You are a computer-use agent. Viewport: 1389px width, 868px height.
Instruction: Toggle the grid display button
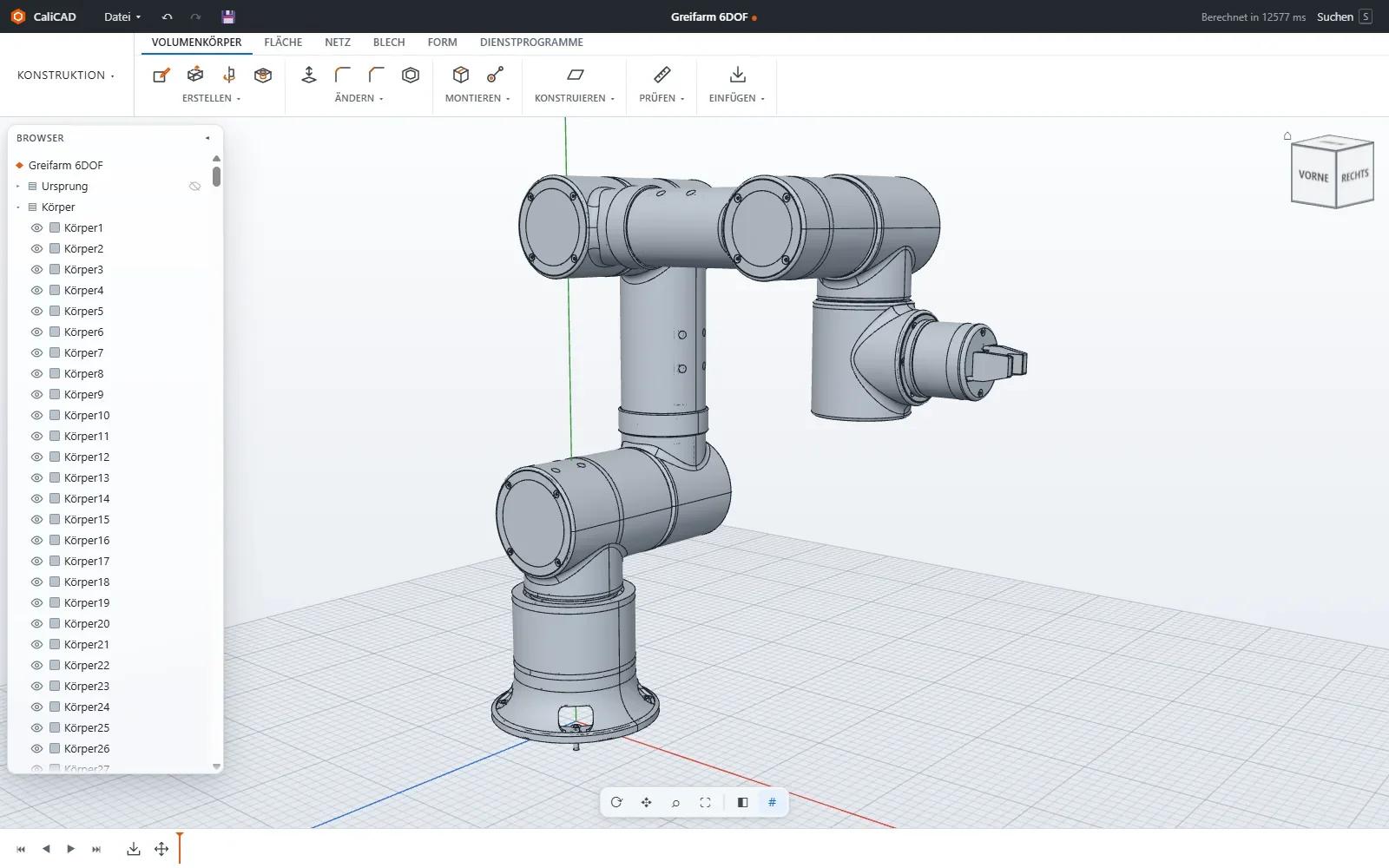click(772, 803)
